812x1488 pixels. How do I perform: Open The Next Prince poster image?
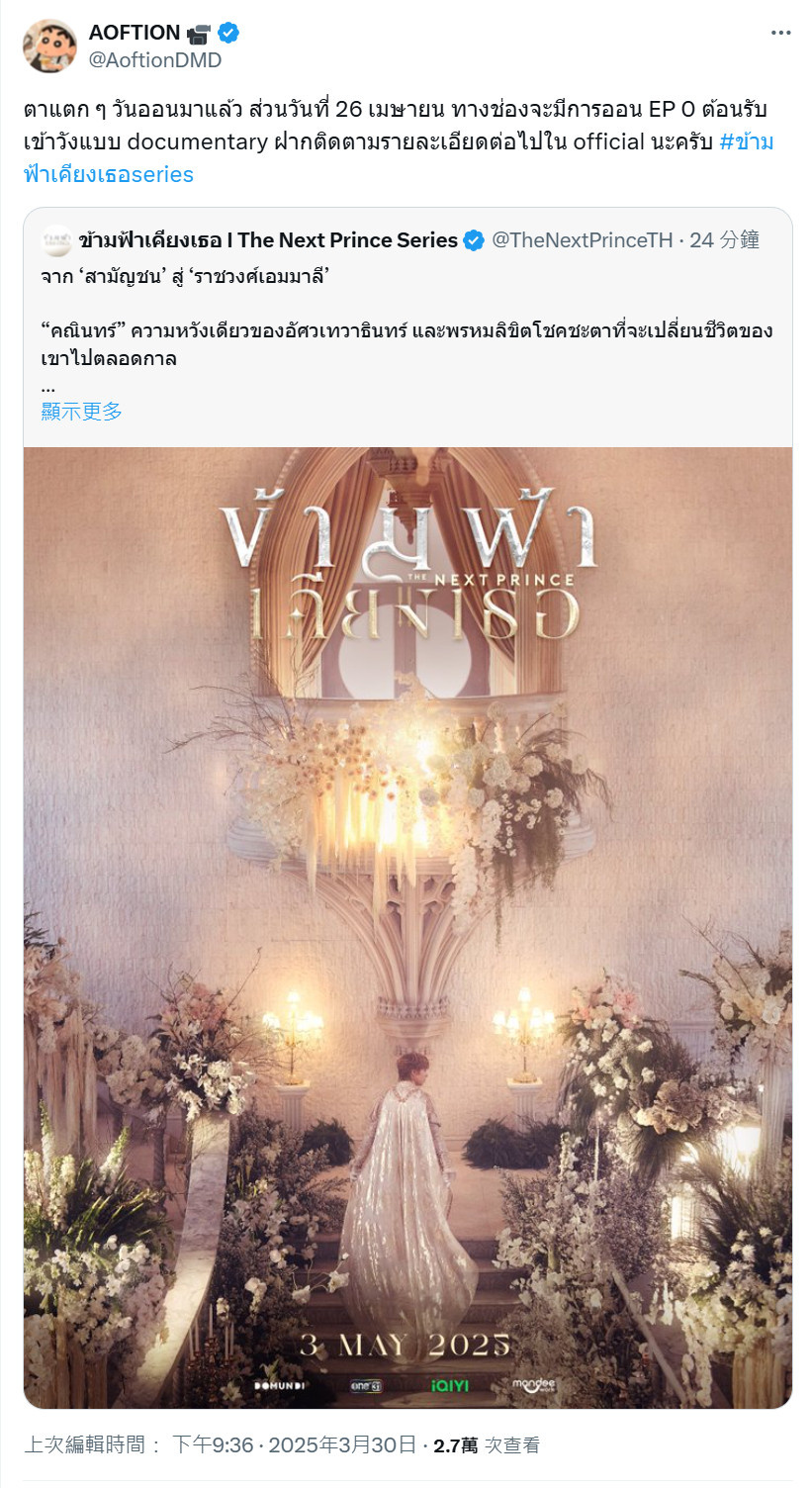(x=407, y=927)
